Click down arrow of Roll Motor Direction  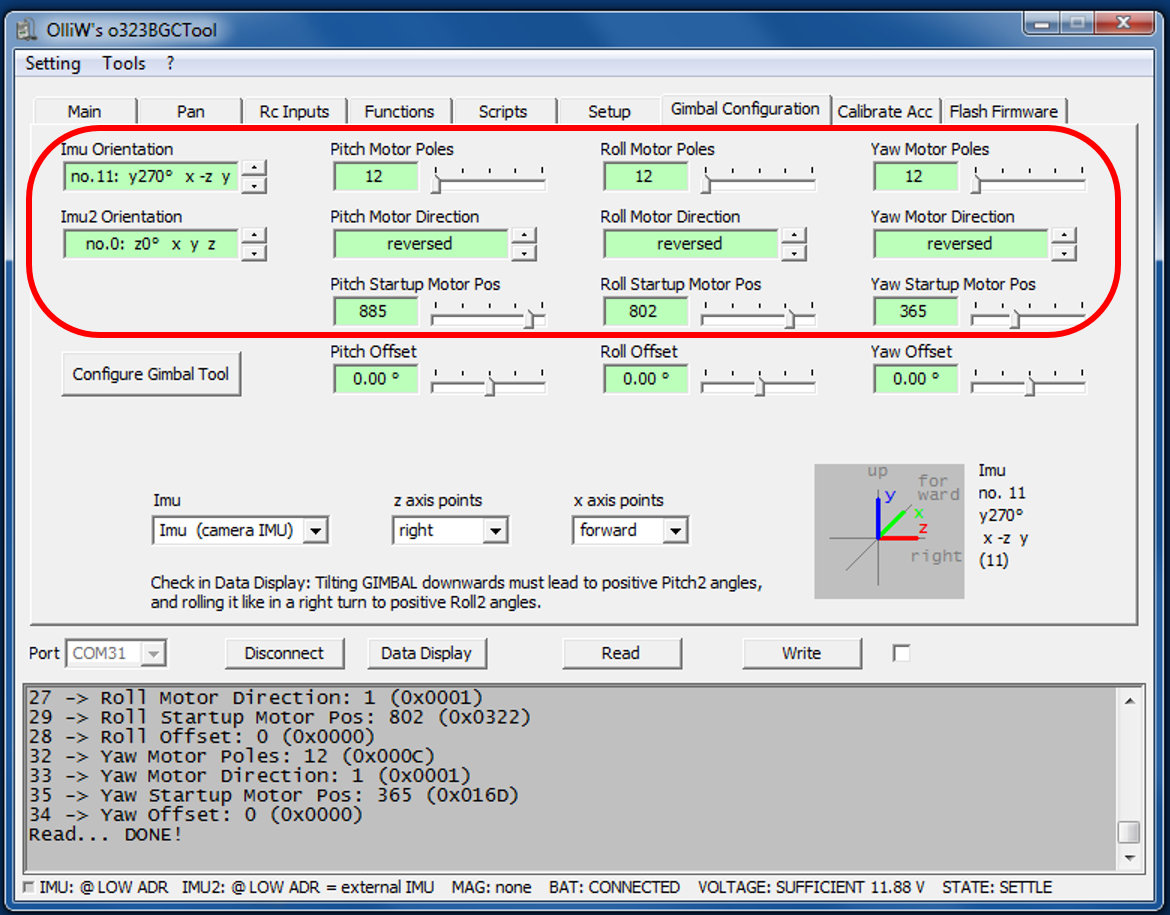click(x=795, y=253)
